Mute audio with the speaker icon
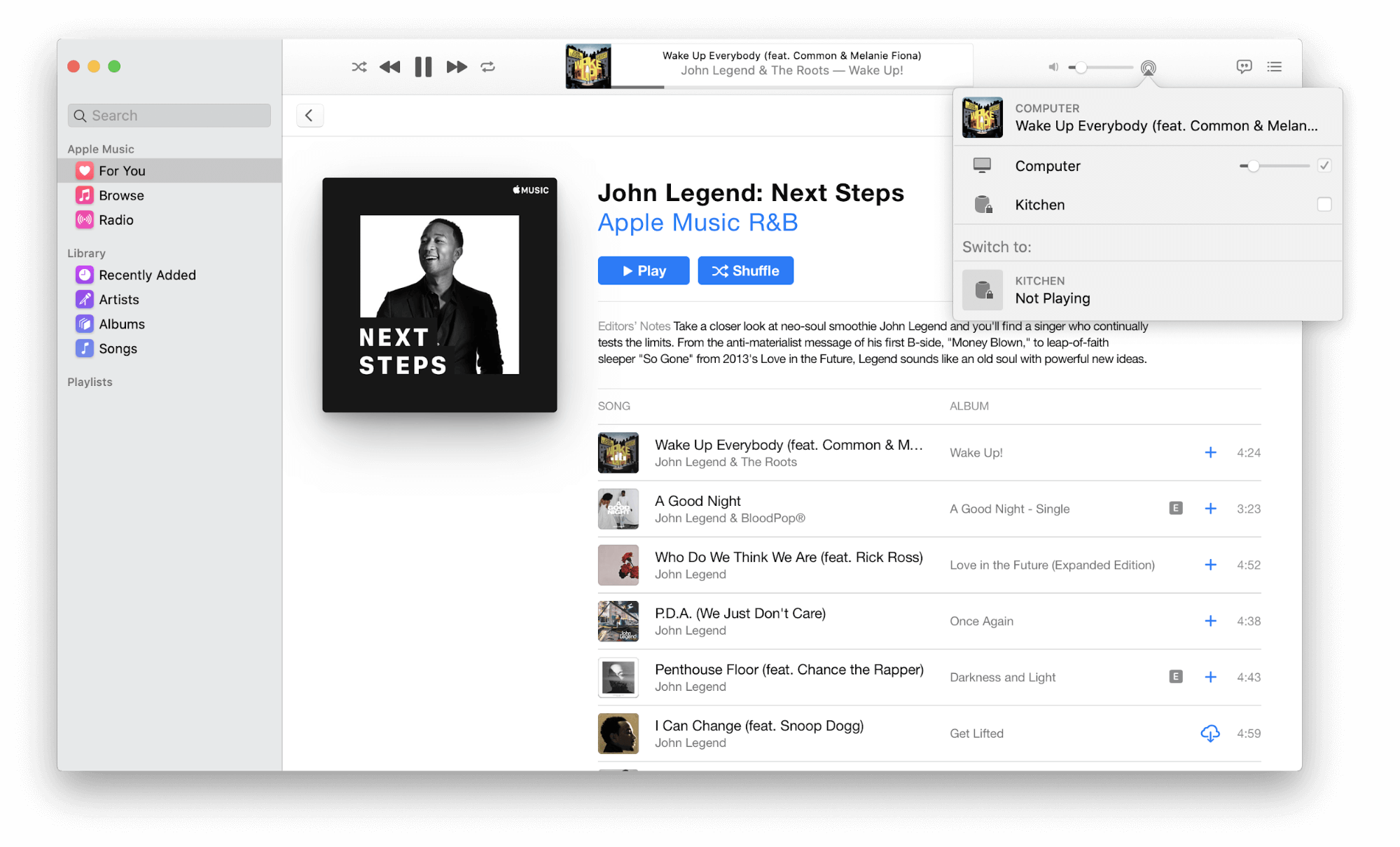Viewport: 1400px width, 847px height. [1052, 67]
